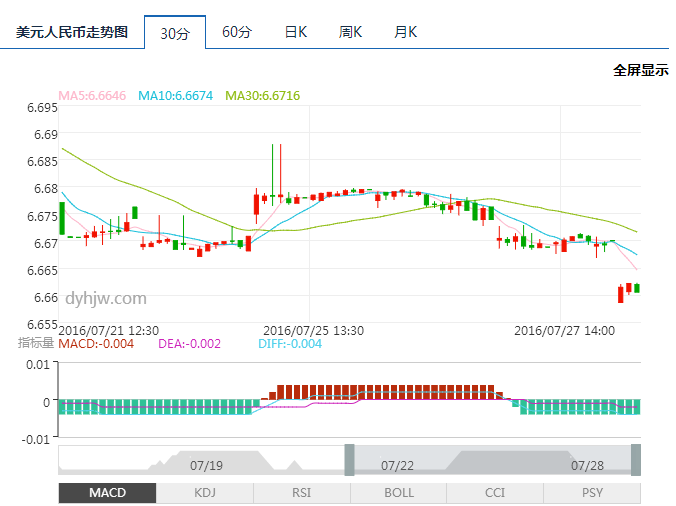This screenshot has height=506, width=676.
Task: Select the 日K daily candlestick tab
Action: point(295,32)
